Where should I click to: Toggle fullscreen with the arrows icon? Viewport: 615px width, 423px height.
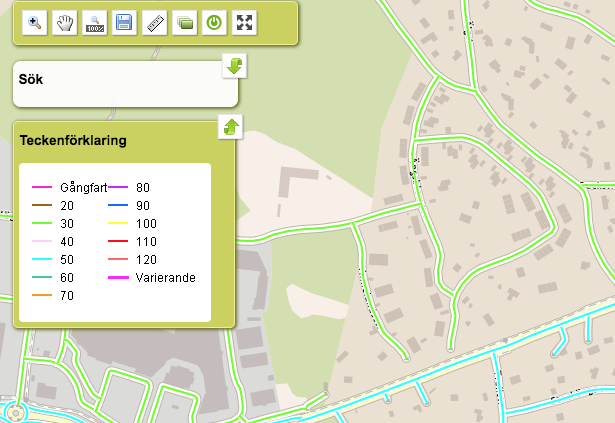[244, 23]
